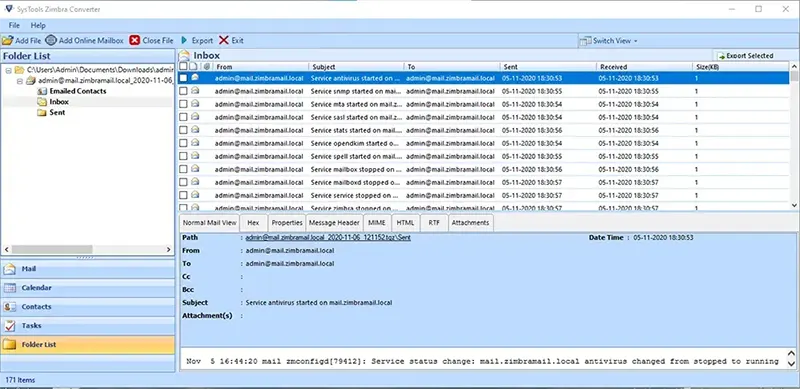Click the Emailed Contacts folder icon
The image size is (800, 389).
coord(42,91)
